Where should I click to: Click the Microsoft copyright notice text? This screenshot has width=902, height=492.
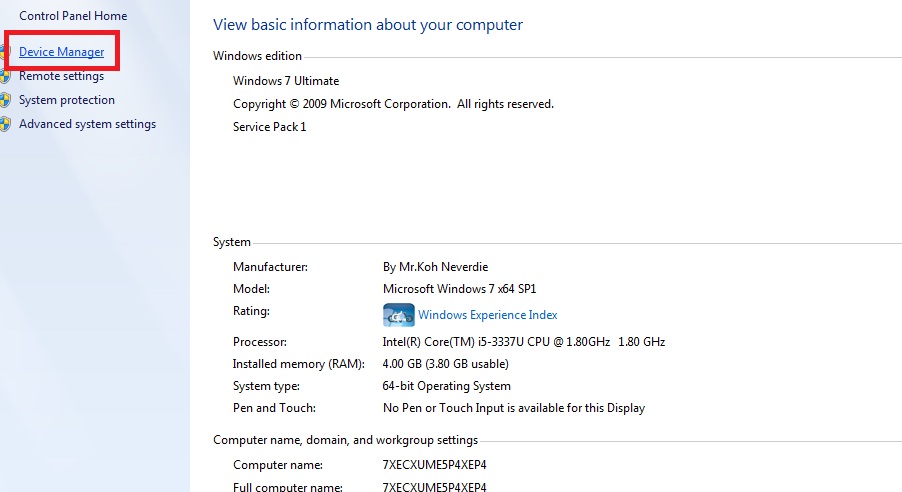tap(393, 104)
